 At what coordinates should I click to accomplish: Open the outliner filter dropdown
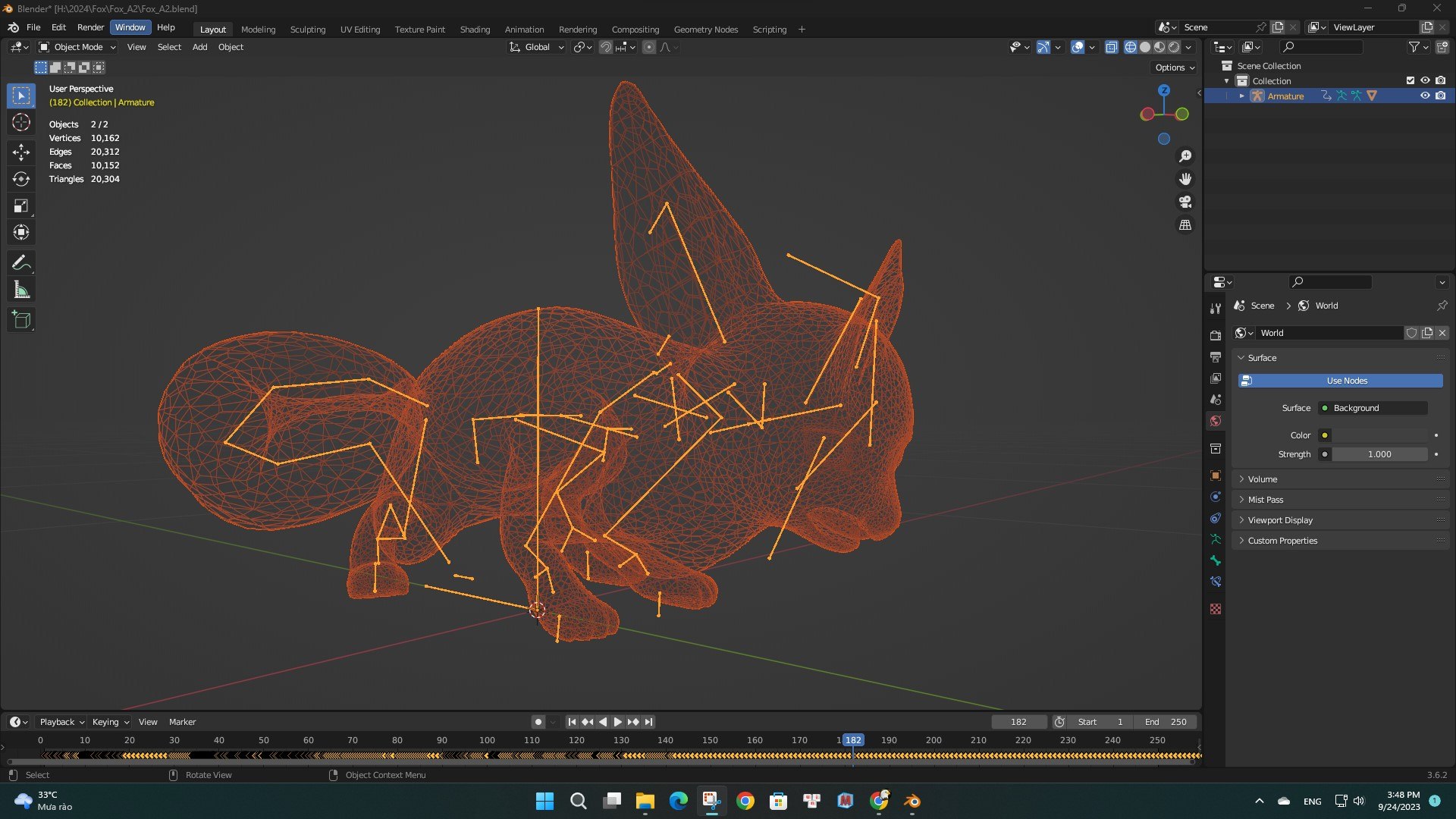coord(1417,47)
